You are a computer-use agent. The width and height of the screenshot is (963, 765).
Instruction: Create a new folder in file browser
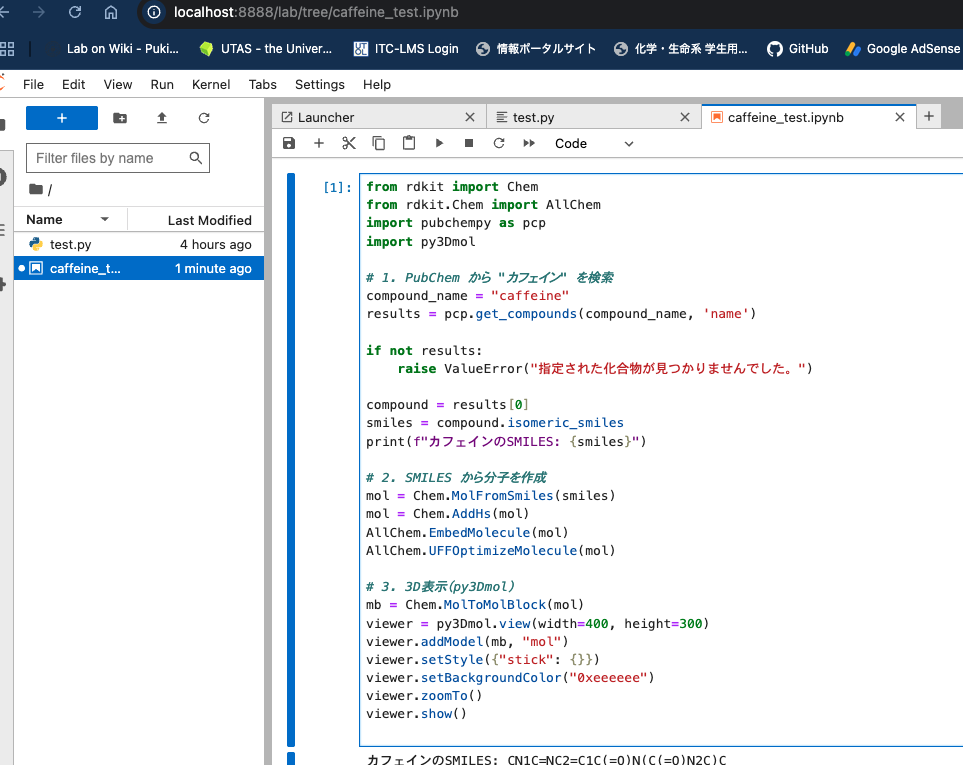coord(120,118)
